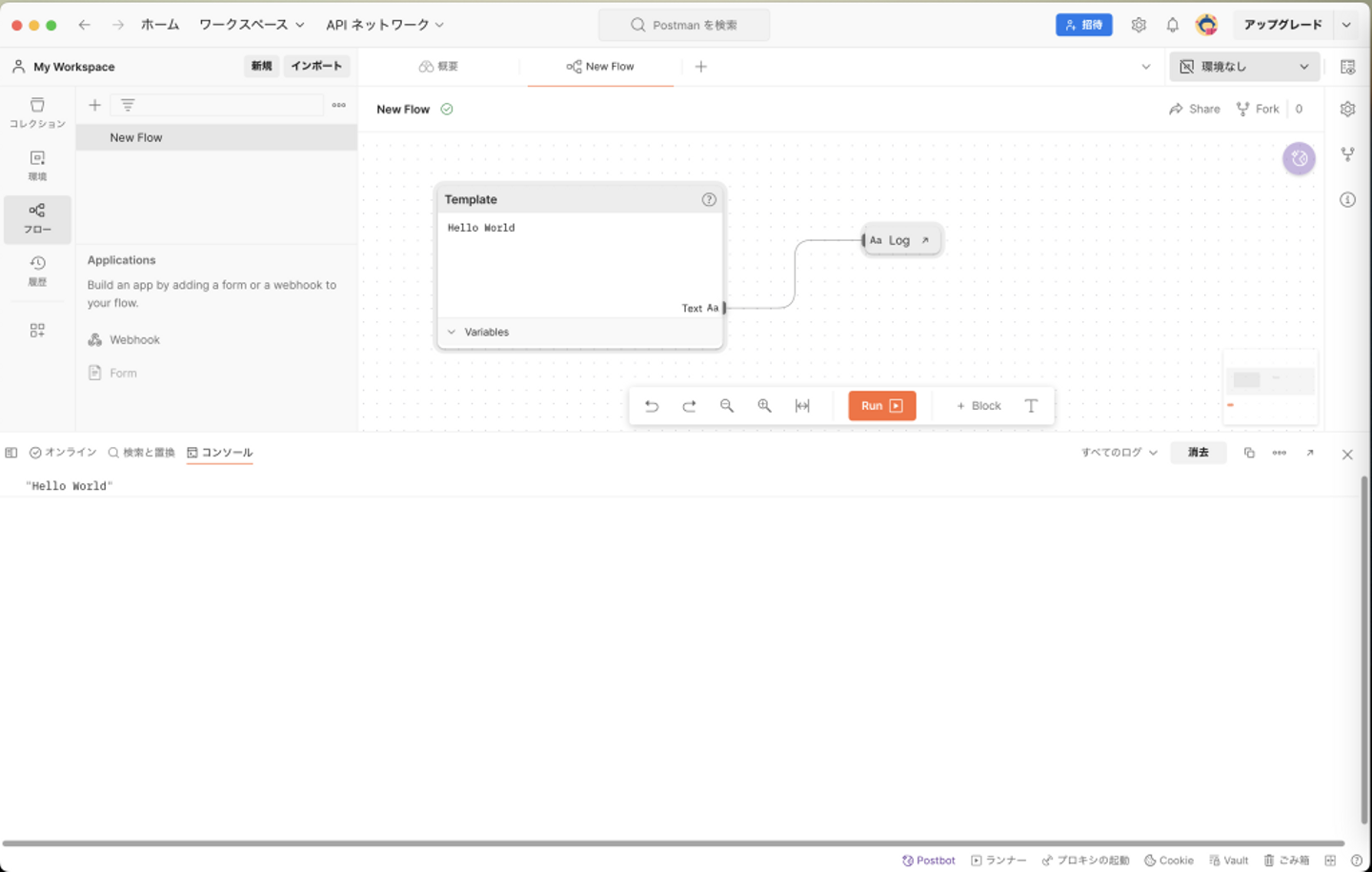Run the flow
The image size is (1372, 872).
[x=881, y=406]
